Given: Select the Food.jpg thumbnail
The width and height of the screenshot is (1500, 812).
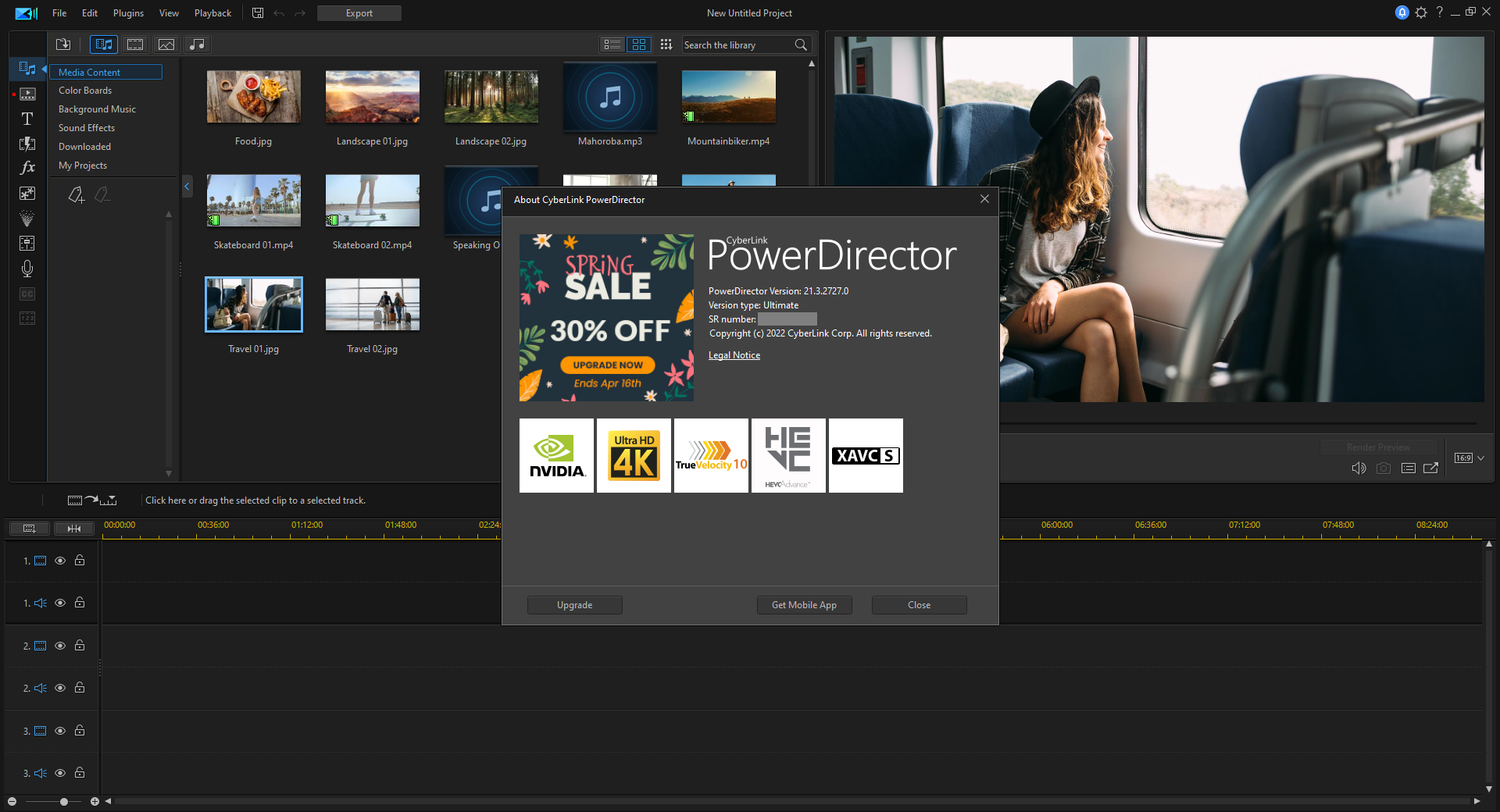Looking at the screenshot, I should click(254, 97).
